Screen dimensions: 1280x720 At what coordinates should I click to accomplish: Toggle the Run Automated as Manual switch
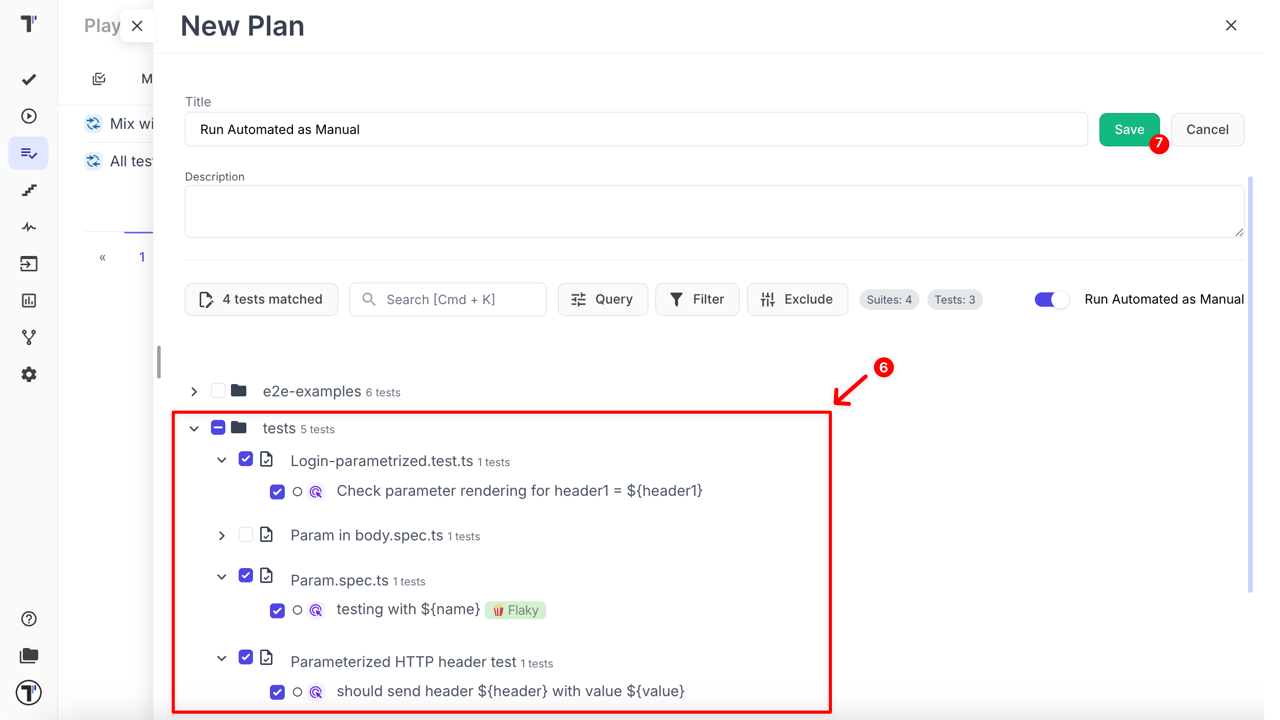1051,299
